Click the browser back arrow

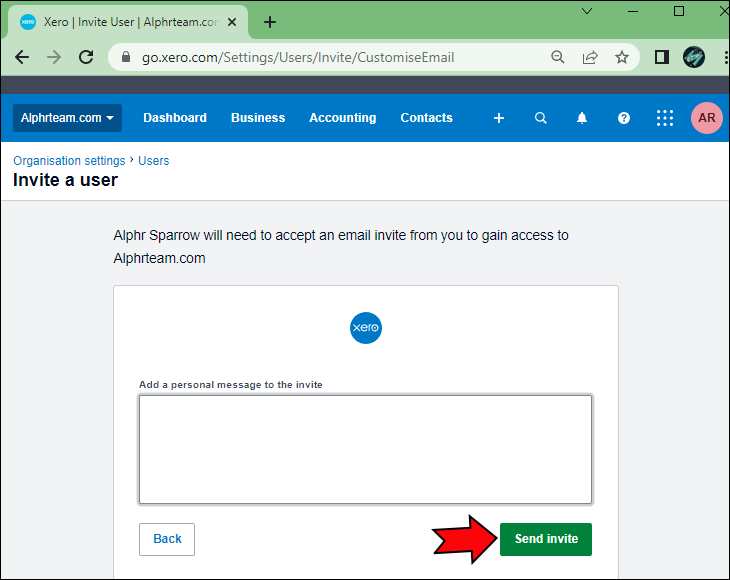click(22, 57)
